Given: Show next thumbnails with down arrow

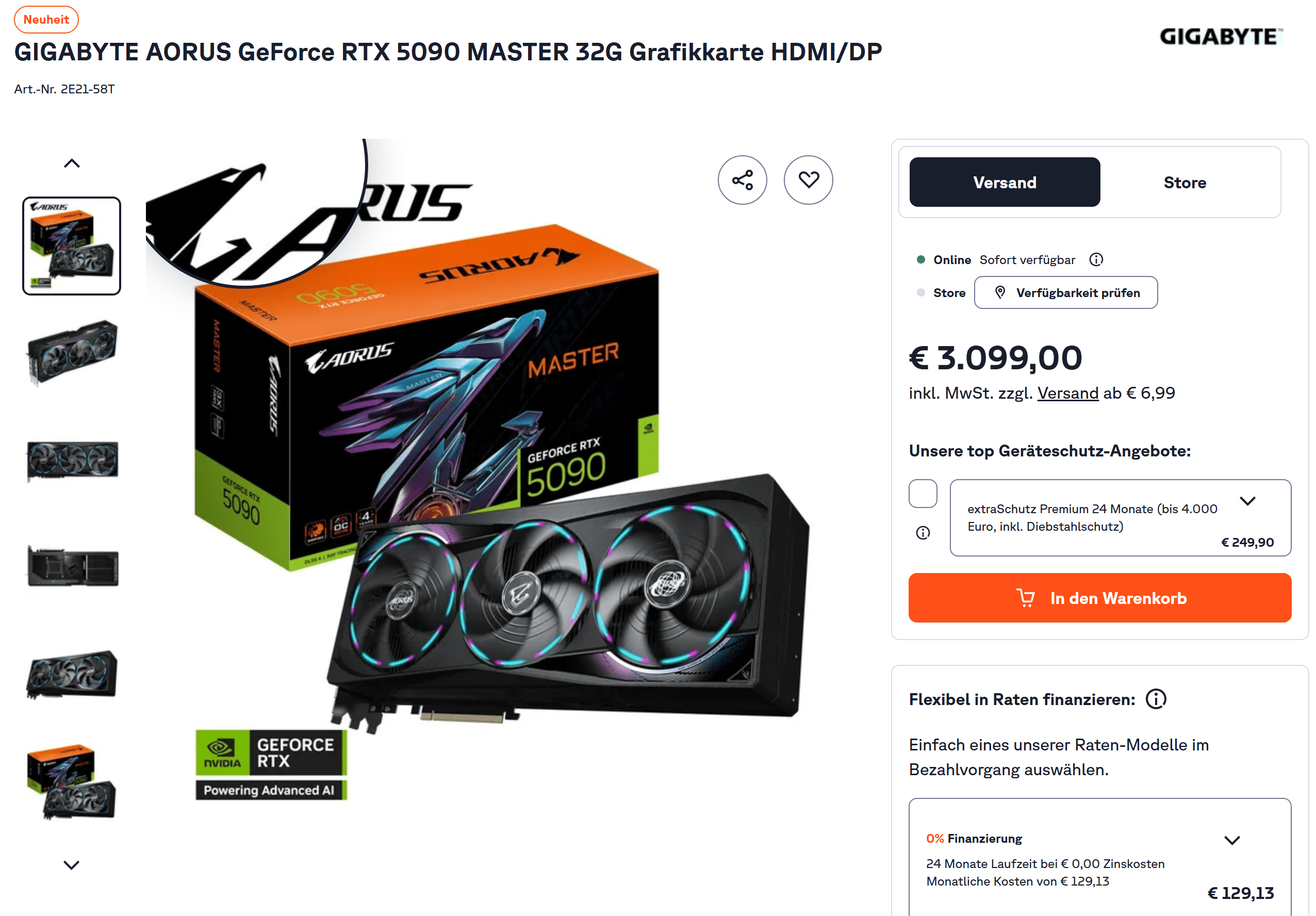Looking at the screenshot, I should 72,865.
